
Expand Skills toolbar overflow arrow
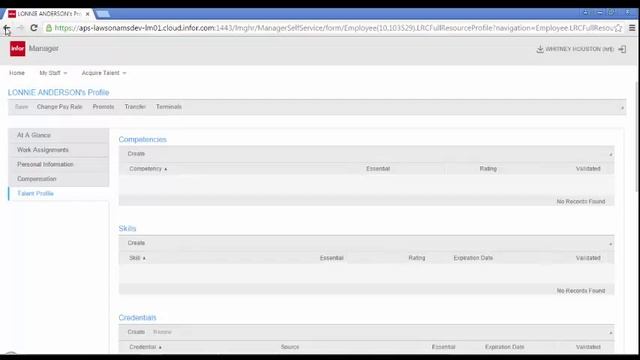point(611,244)
